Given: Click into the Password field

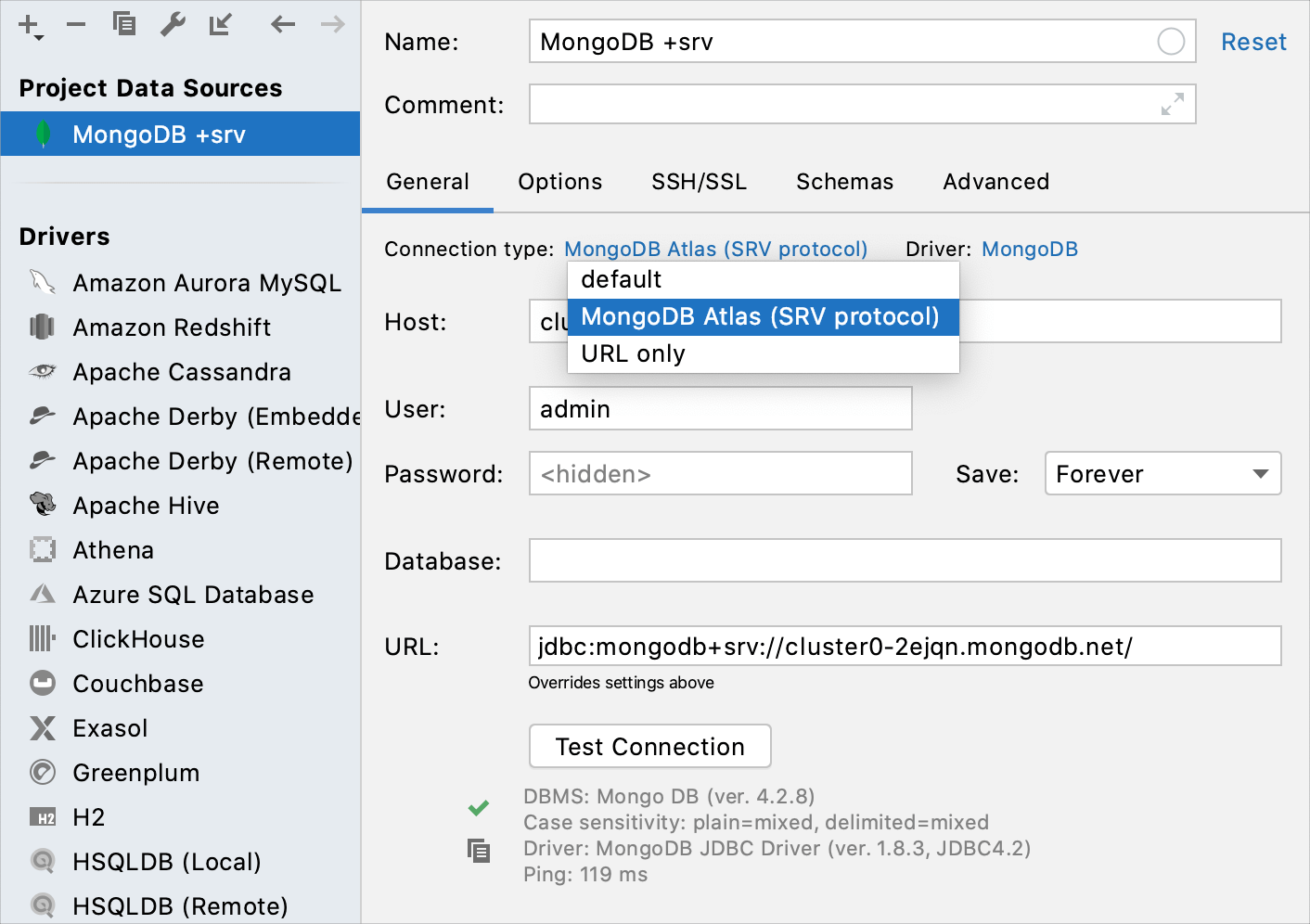Looking at the screenshot, I should tap(721, 473).
